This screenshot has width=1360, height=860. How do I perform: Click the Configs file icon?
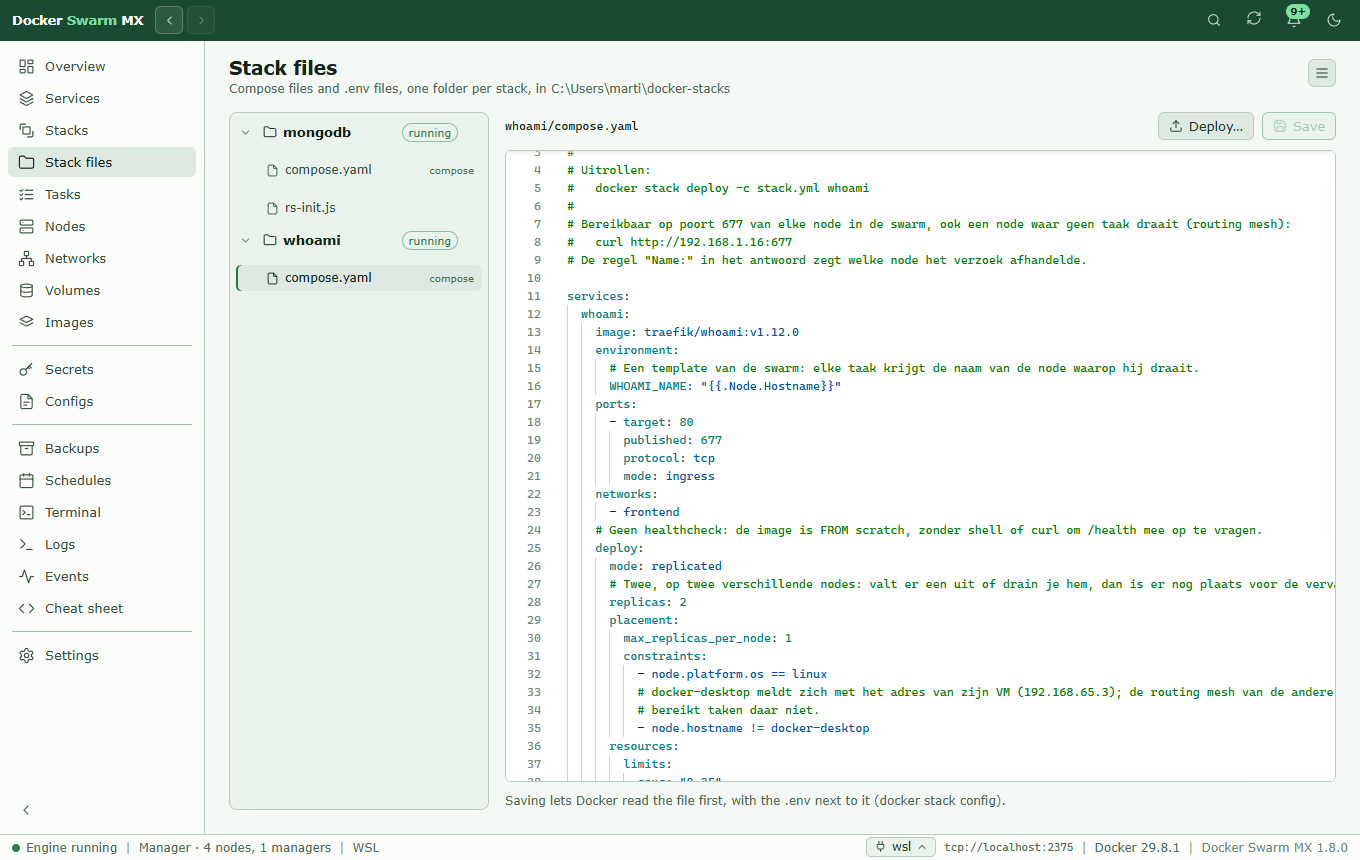point(27,401)
